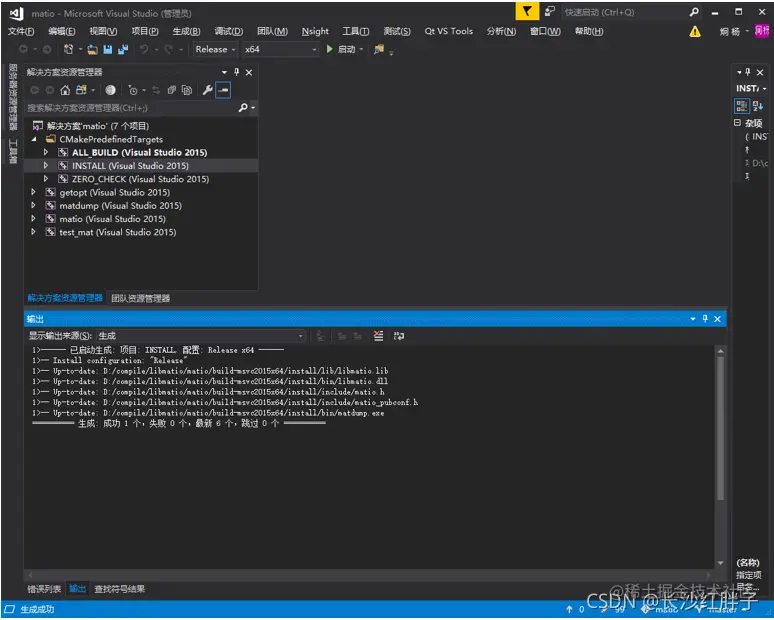The height and width of the screenshot is (620, 774).
Task: Click the Output panel horizontal scrollbar
Action: coord(370,575)
